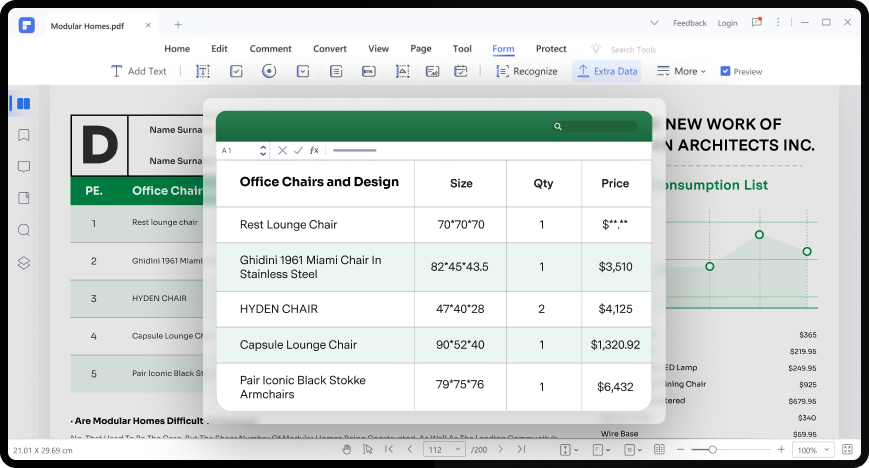Open the notifications message icon
The width and height of the screenshot is (869, 468).
click(756, 22)
